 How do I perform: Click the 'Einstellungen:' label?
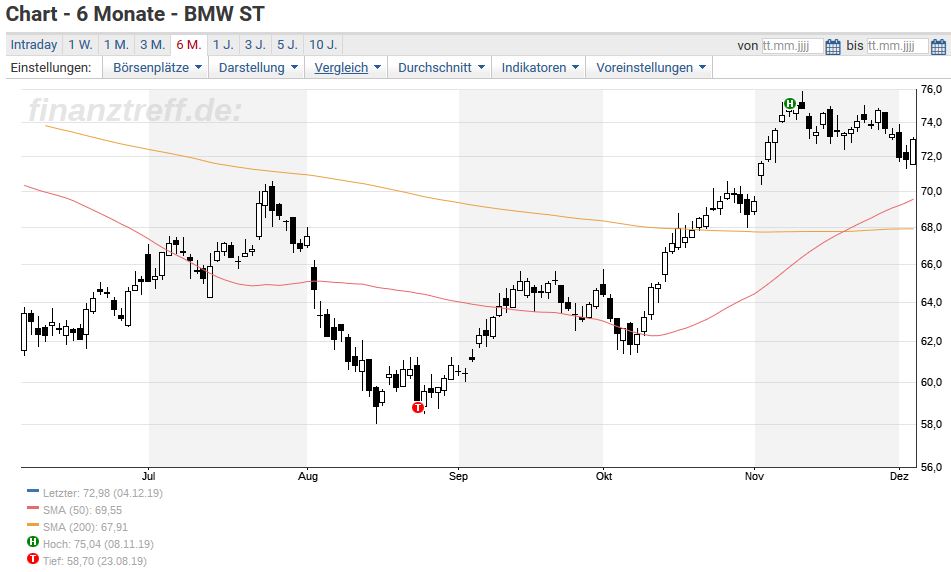point(51,67)
